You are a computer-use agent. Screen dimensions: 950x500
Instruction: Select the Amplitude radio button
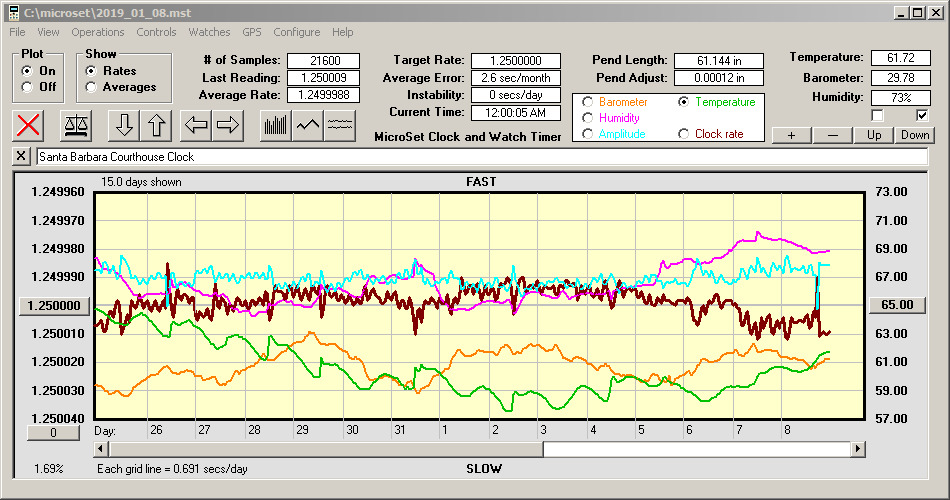pos(587,133)
